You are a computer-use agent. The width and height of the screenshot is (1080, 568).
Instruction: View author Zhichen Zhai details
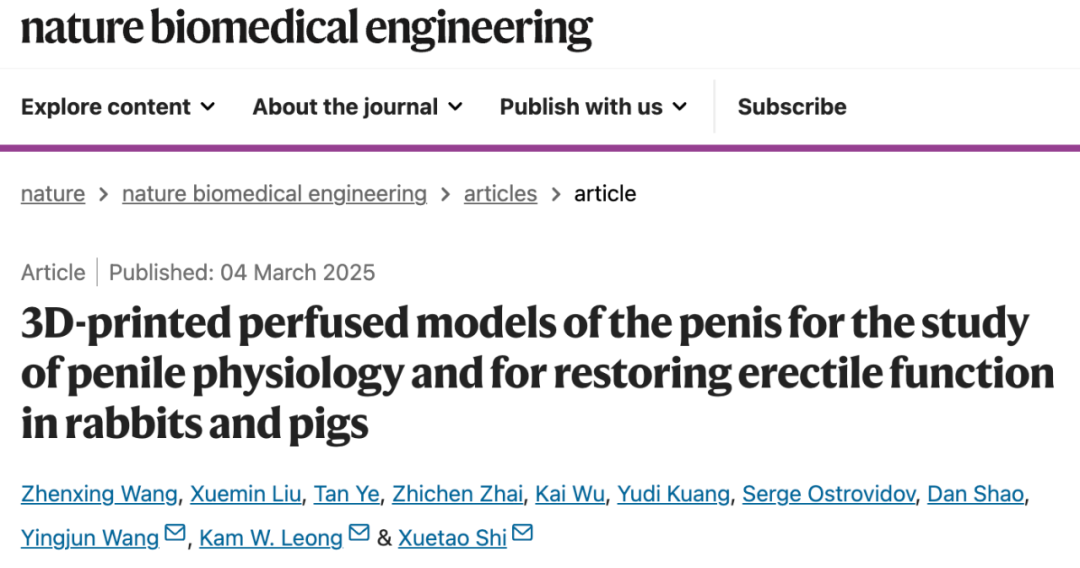pos(456,493)
